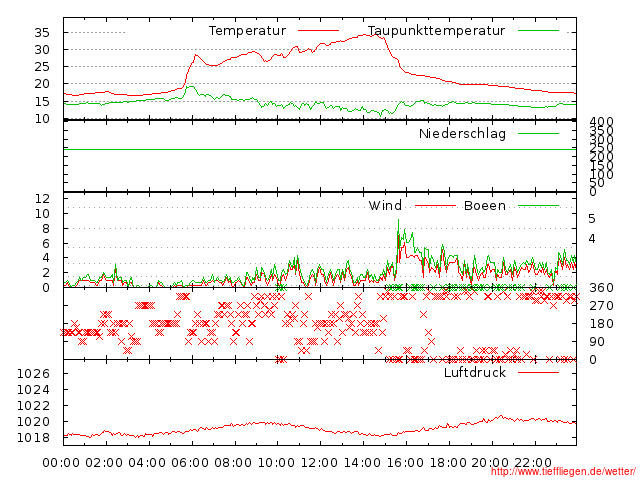The height and width of the screenshot is (480, 640).
Task: Click the 08:00 time axis label
Action: point(233,463)
